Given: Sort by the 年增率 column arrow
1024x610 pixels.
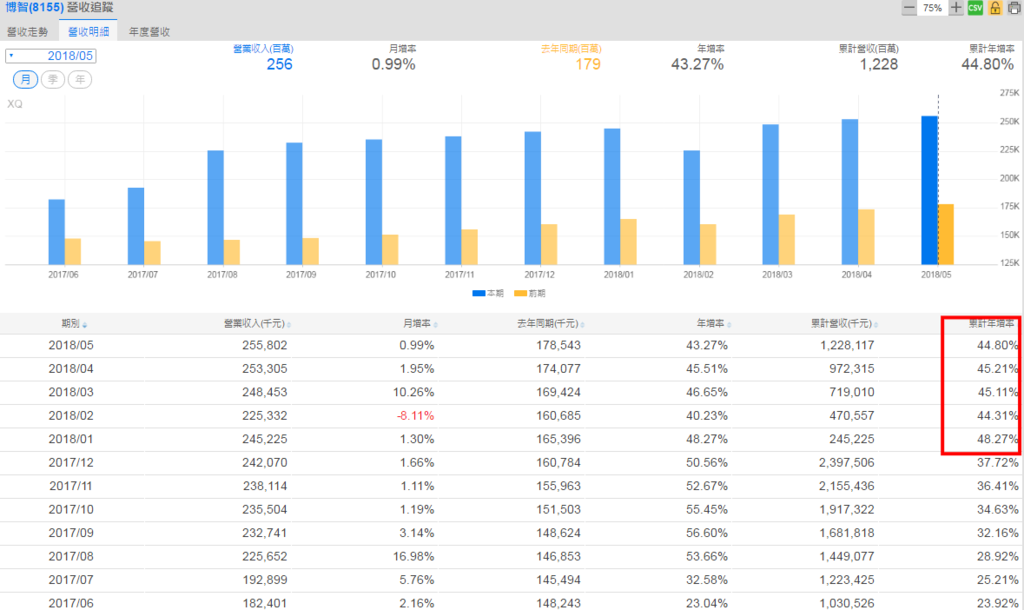Looking at the screenshot, I should tap(729, 325).
